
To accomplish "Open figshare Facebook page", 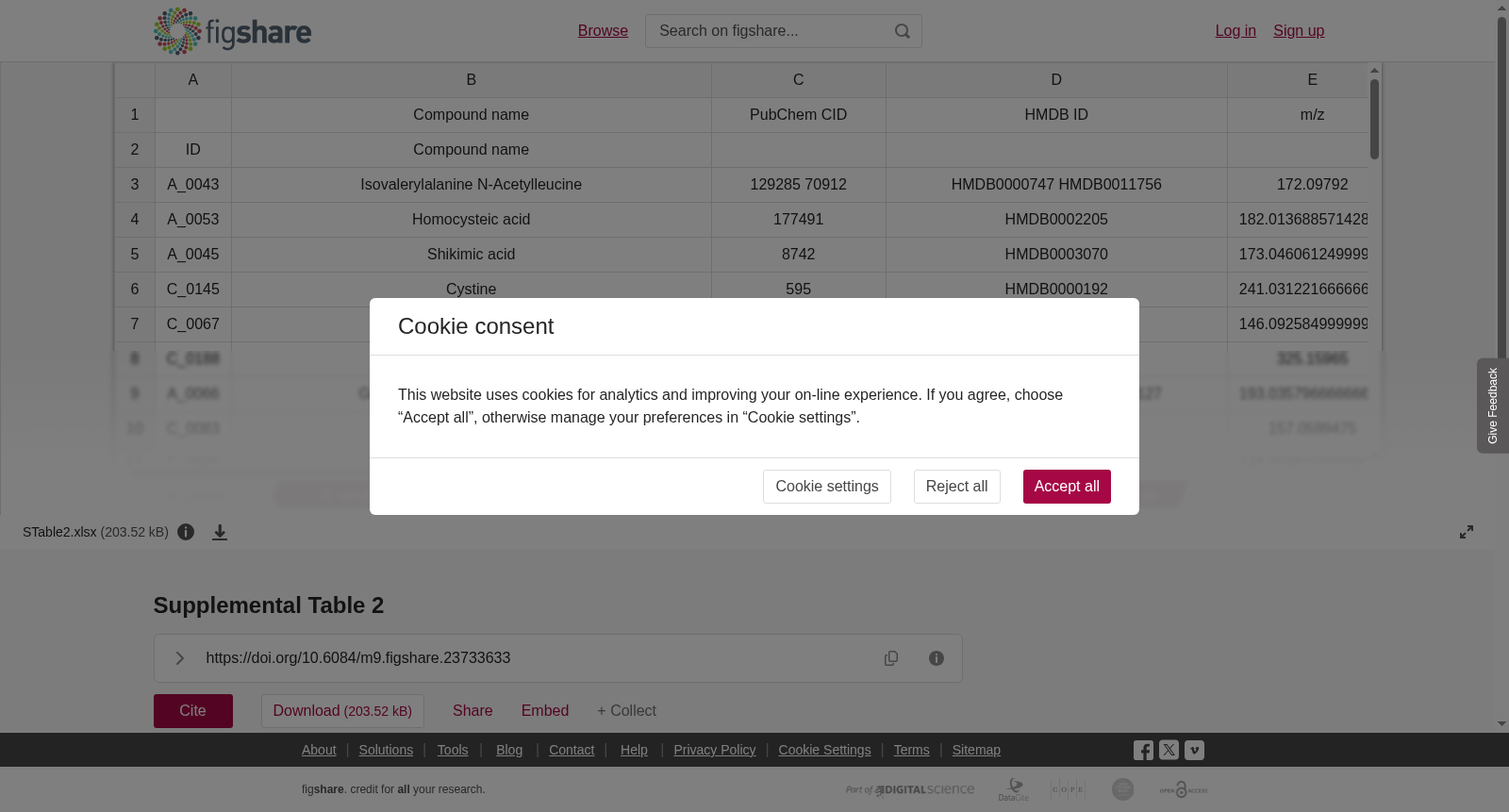I will [1143, 751].
